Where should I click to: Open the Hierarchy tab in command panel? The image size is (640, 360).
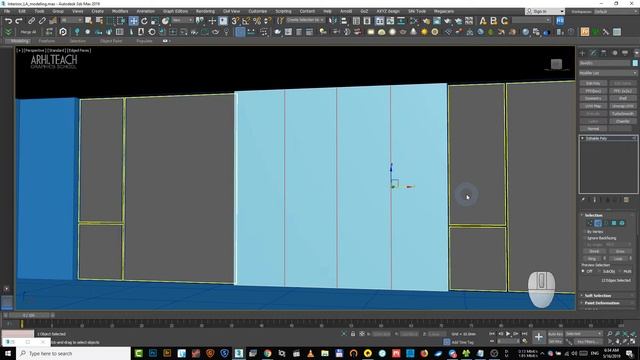(x=604, y=53)
